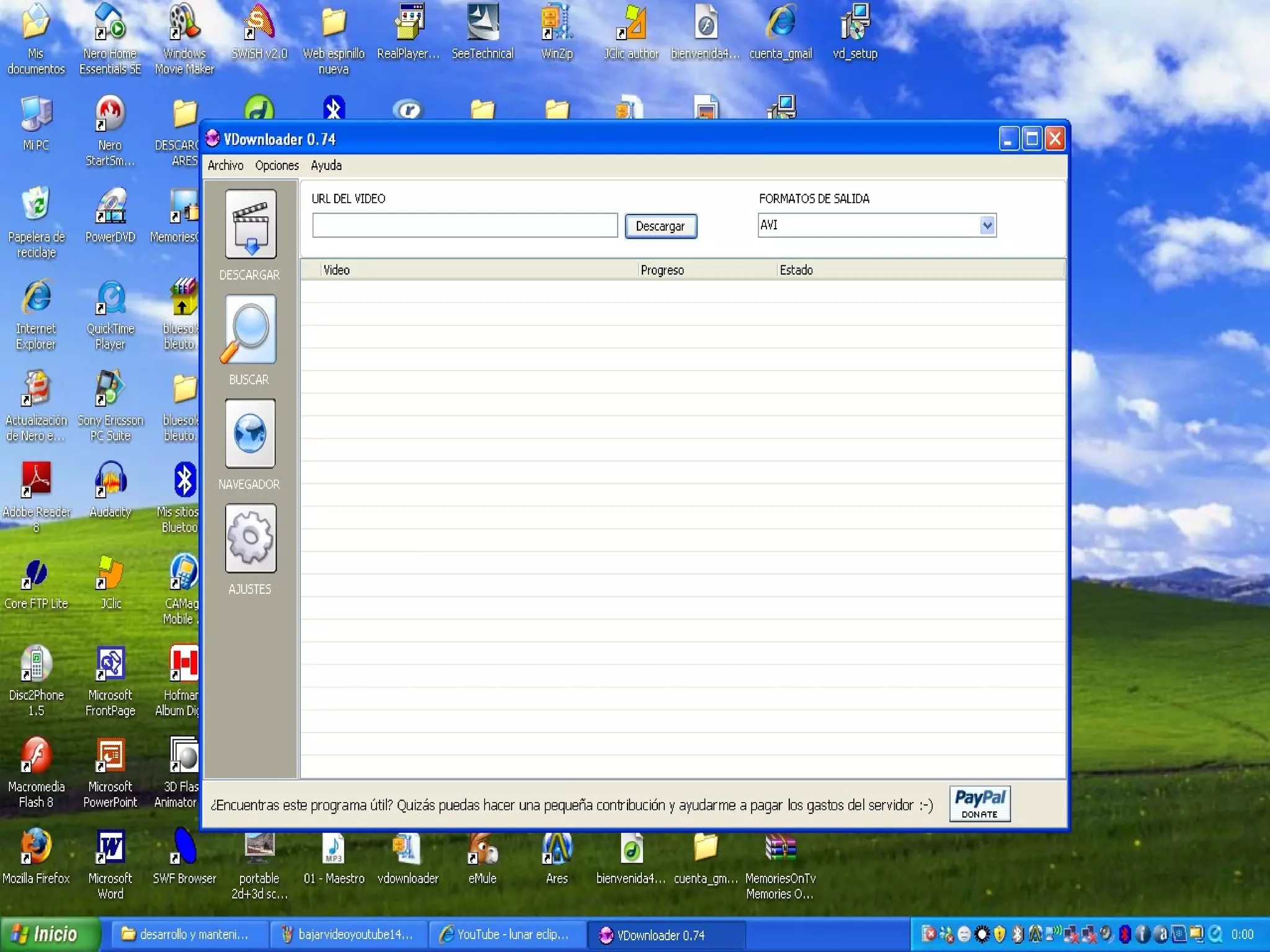Open the Opciones menu
Viewport: 1270px width, 952px height.
pyautogui.click(x=277, y=165)
